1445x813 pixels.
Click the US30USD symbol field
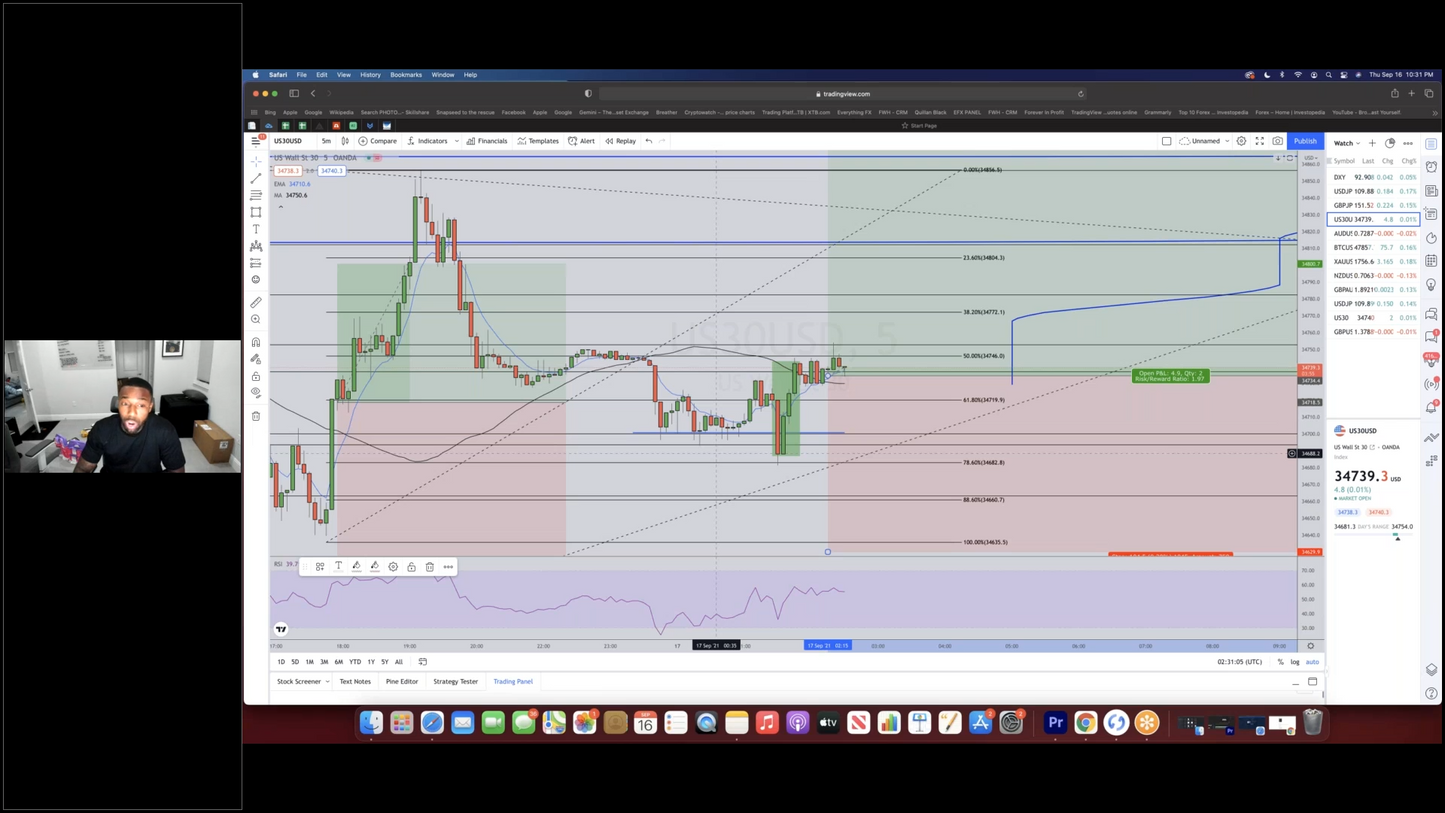[x=290, y=141]
